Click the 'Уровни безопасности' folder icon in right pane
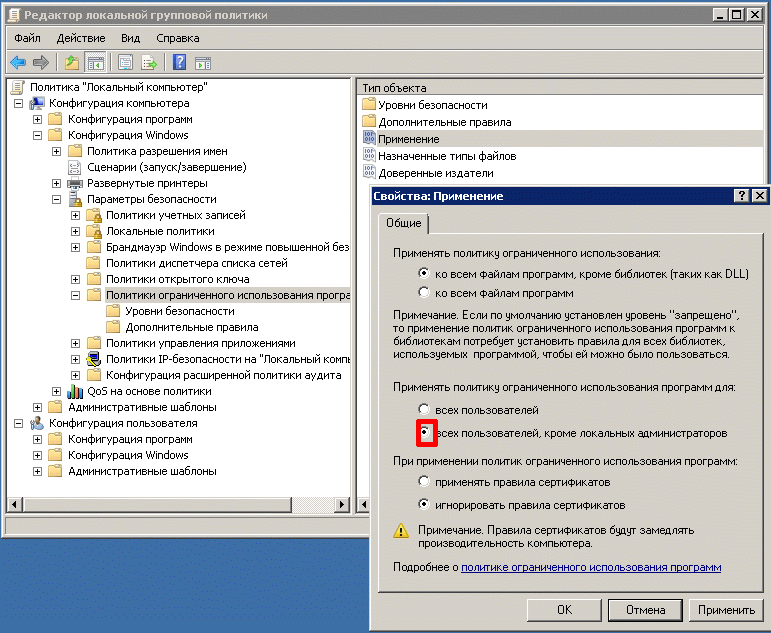Screen dimensions: 771x633 pos(369,104)
